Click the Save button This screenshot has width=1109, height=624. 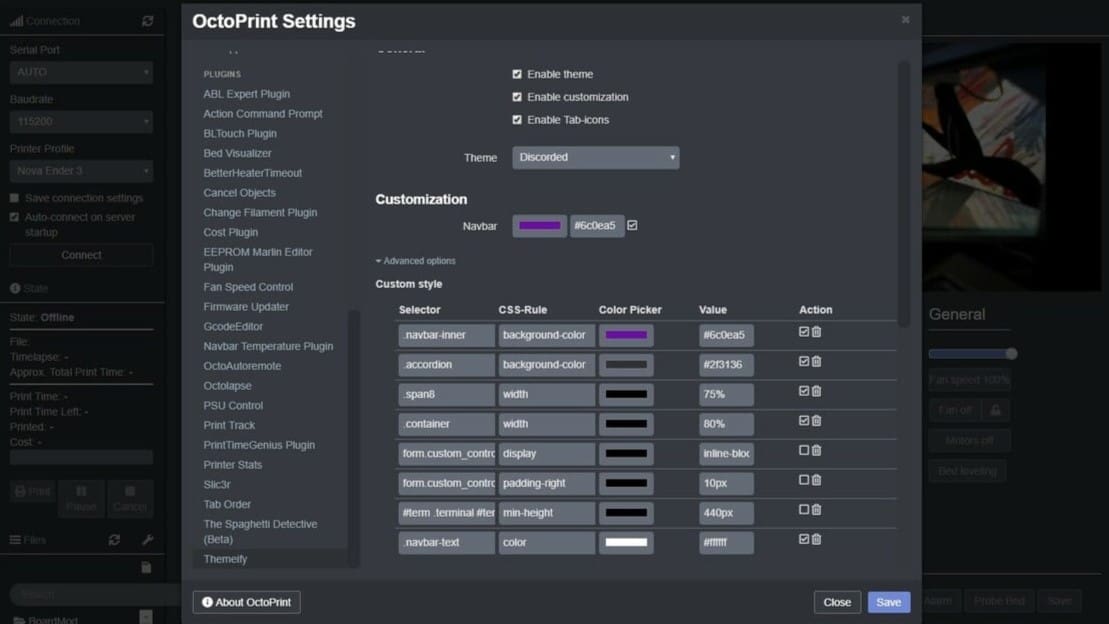pos(888,602)
